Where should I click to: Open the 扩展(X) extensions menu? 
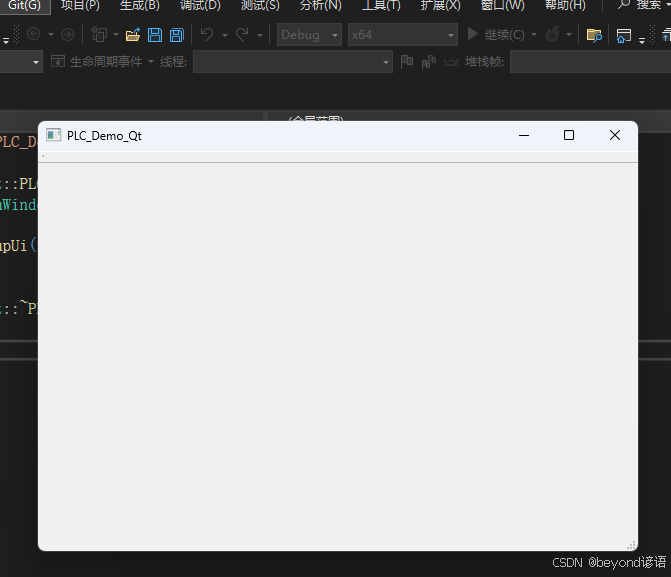[440, 5]
